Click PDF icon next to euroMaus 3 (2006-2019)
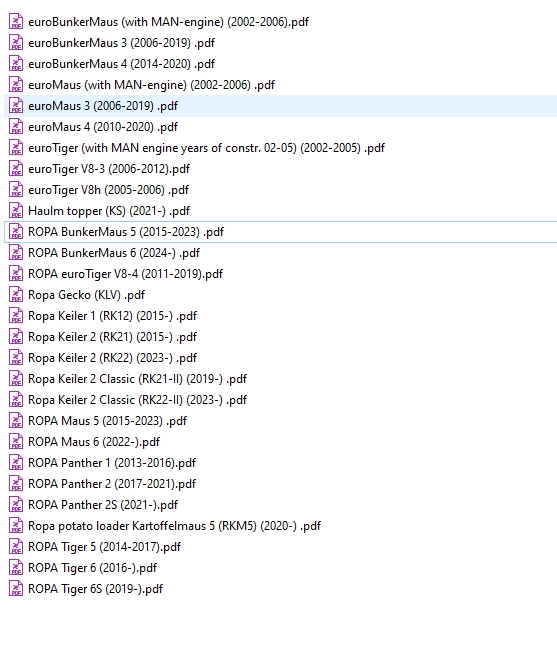Screen dimensions: 557x655 click(16, 106)
